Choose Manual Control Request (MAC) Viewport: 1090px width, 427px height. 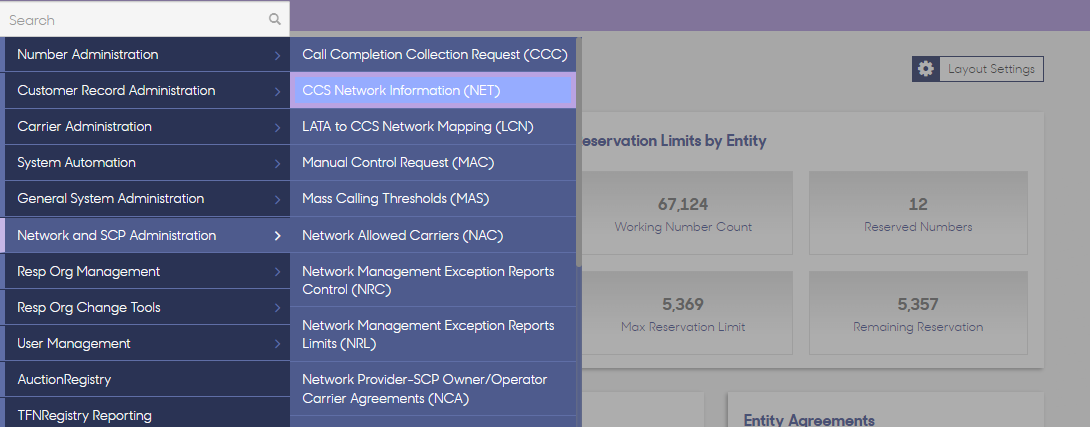(433, 163)
